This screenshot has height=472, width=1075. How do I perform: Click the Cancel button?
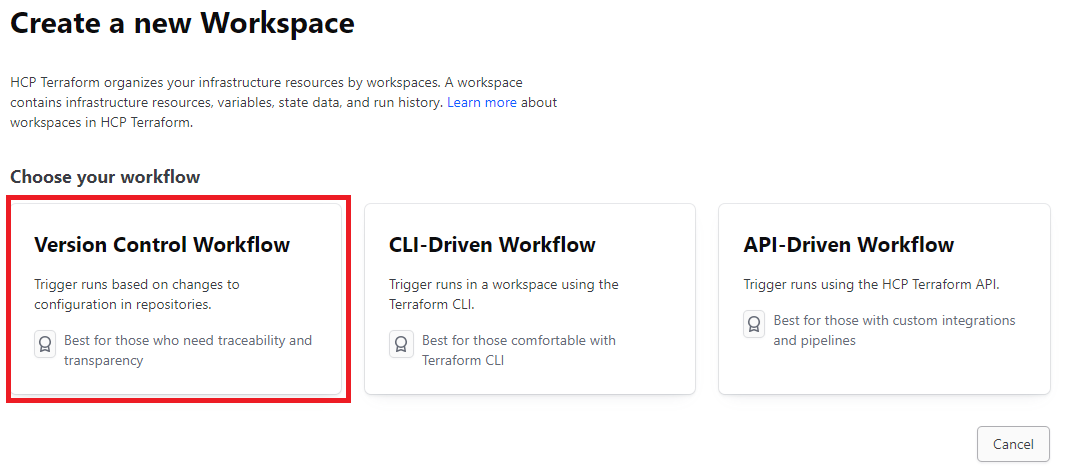1013,444
